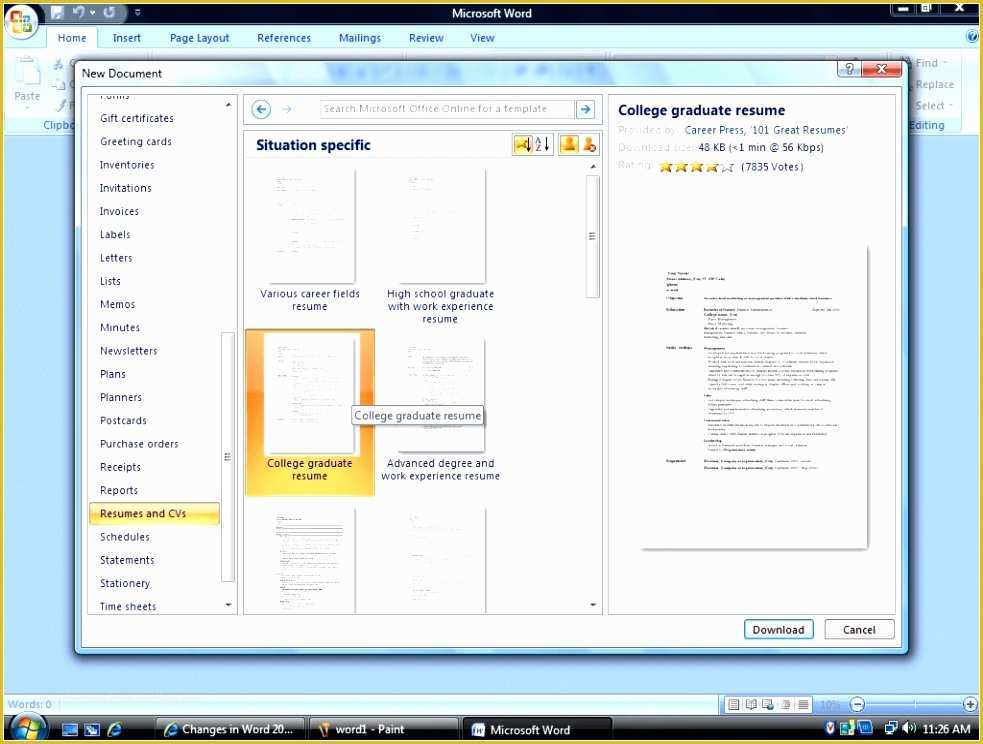The image size is (983, 744).
Task: Launch Internet Explorer from quick launch
Action: (x=115, y=729)
